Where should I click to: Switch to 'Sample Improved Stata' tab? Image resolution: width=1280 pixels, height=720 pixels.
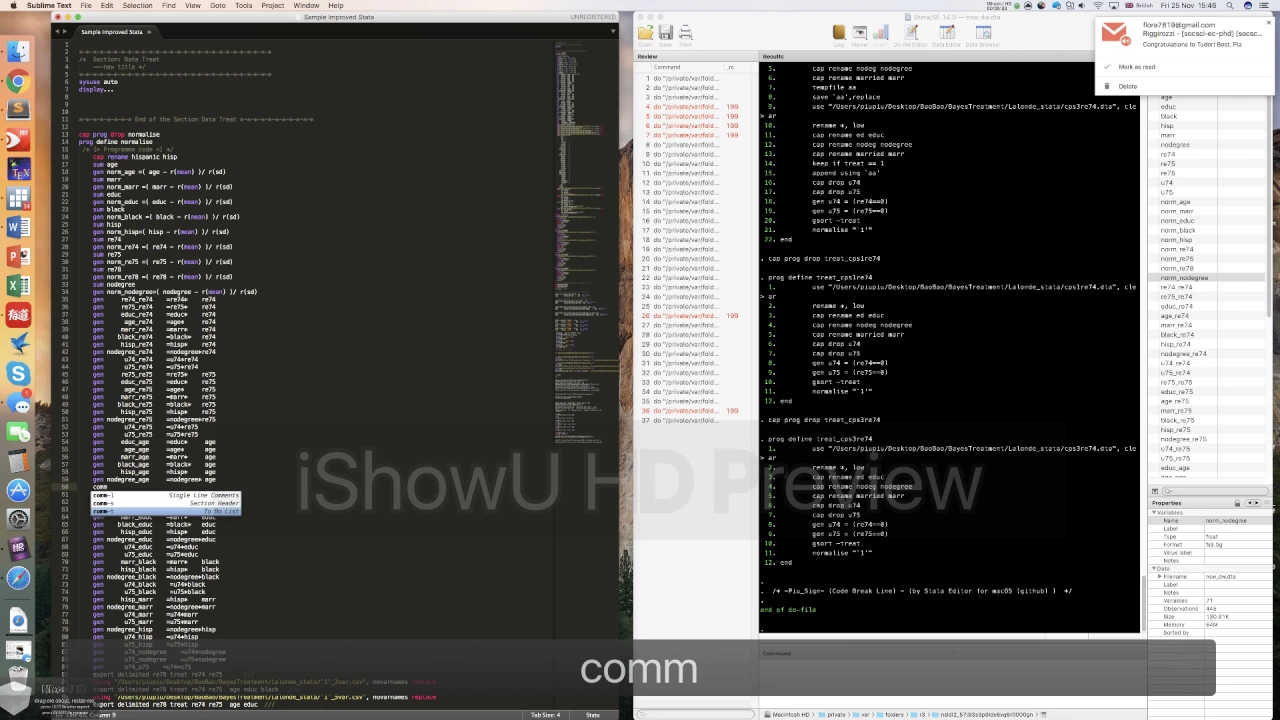click(x=111, y=32)
